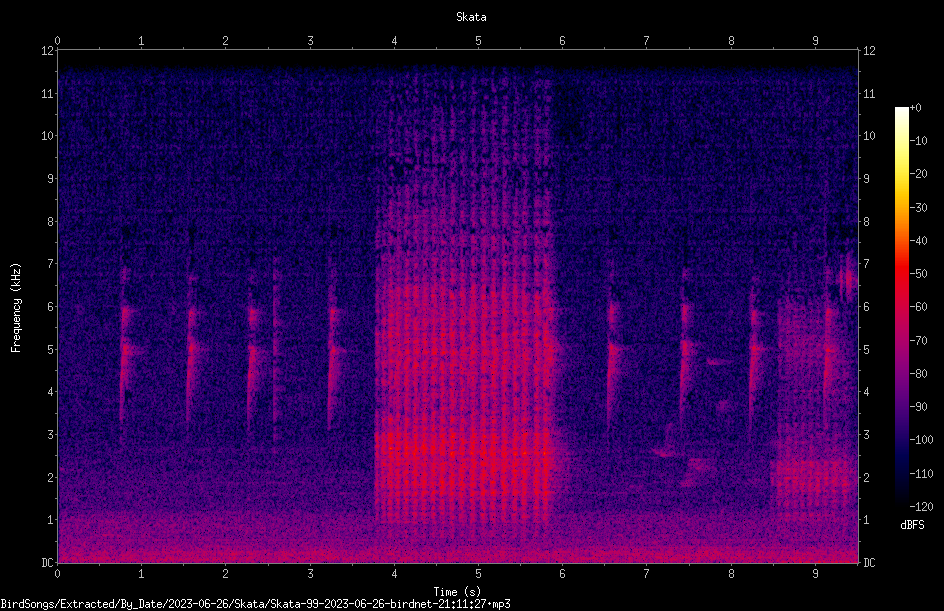Click the file path text ending in 21:11:27.mp3

[255, 604]
